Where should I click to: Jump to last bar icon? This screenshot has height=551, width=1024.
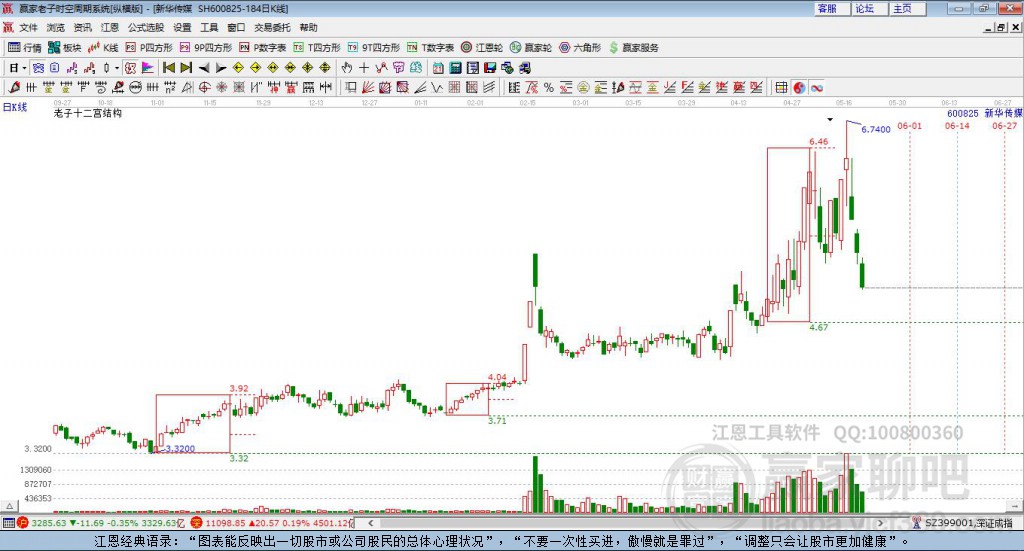click(186, 68)
